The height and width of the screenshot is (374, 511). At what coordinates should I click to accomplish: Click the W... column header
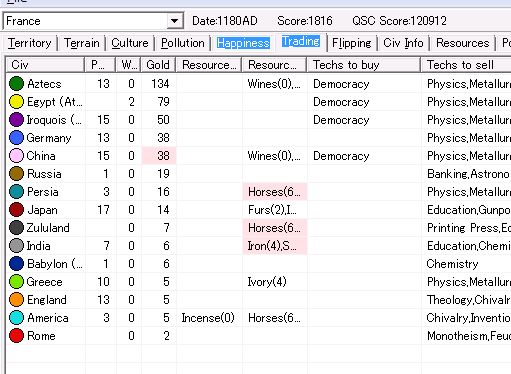tap(129, 65)
